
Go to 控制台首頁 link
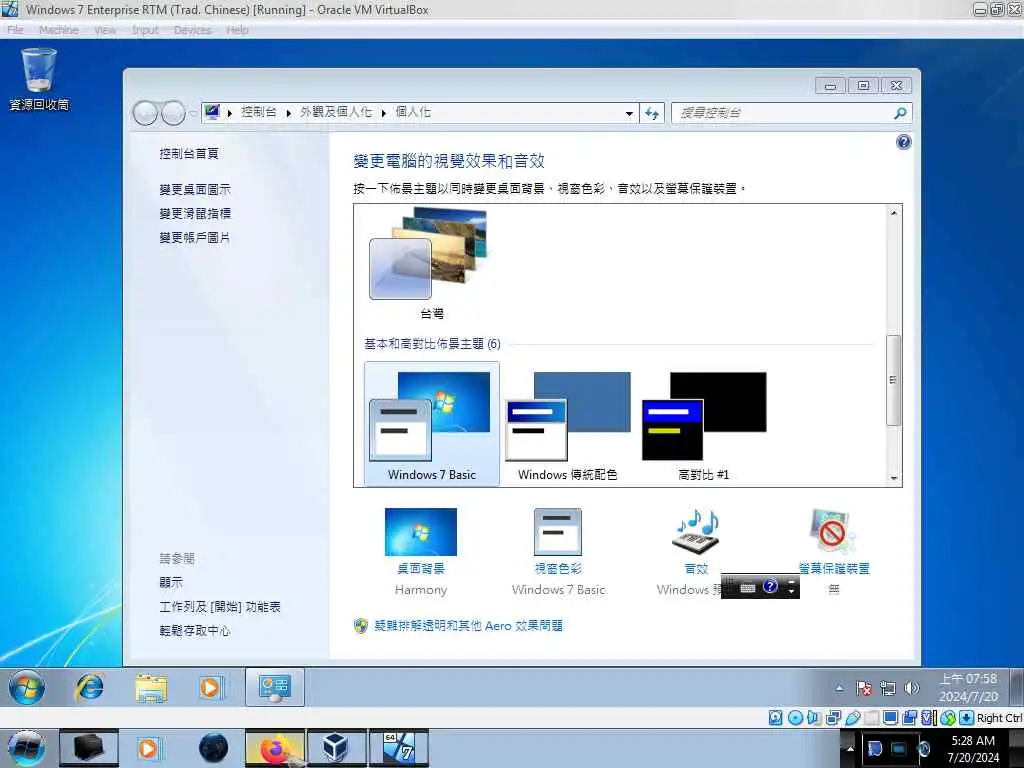point(189,153)
